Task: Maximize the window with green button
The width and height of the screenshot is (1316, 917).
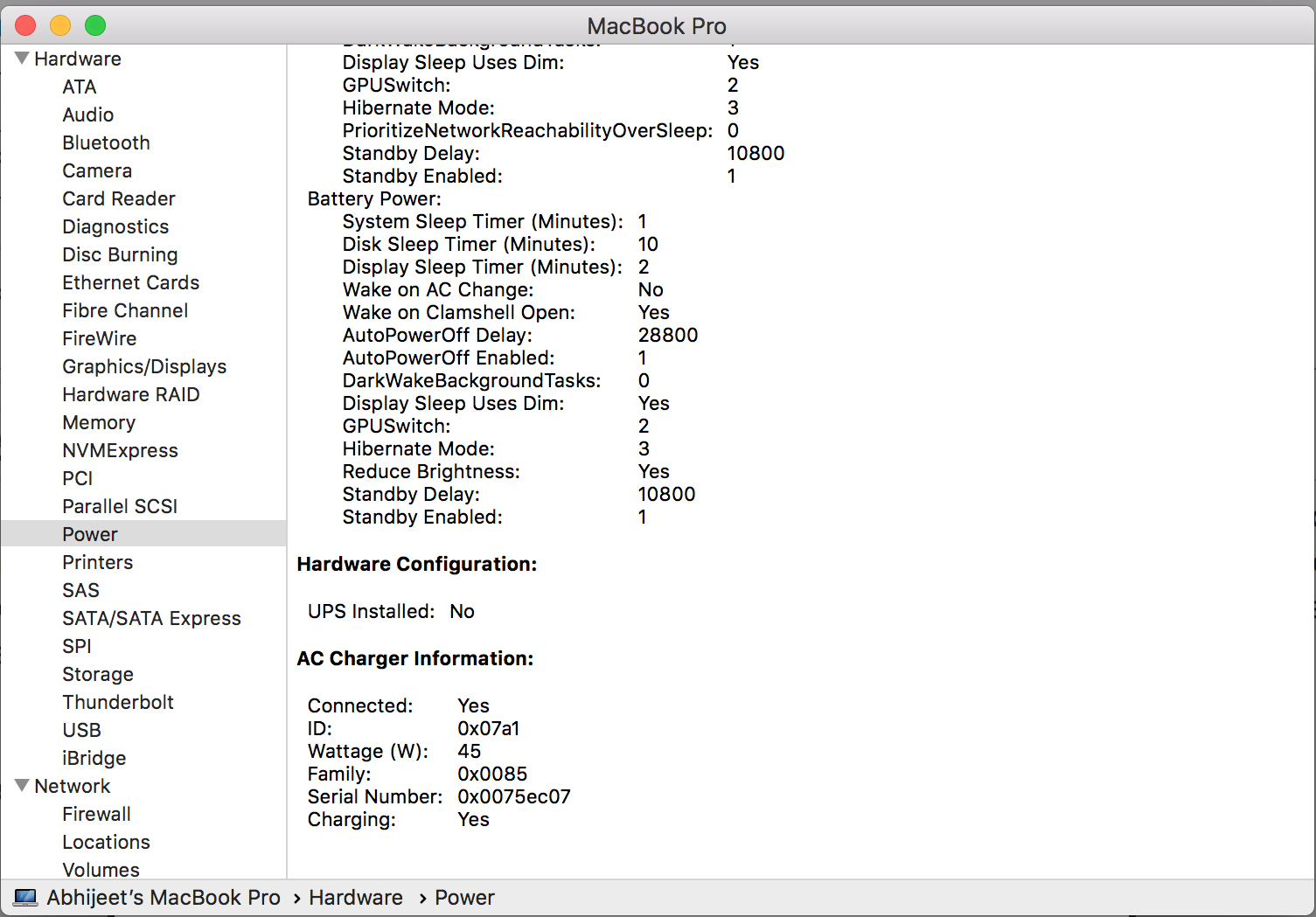Action: click(95, 25)
